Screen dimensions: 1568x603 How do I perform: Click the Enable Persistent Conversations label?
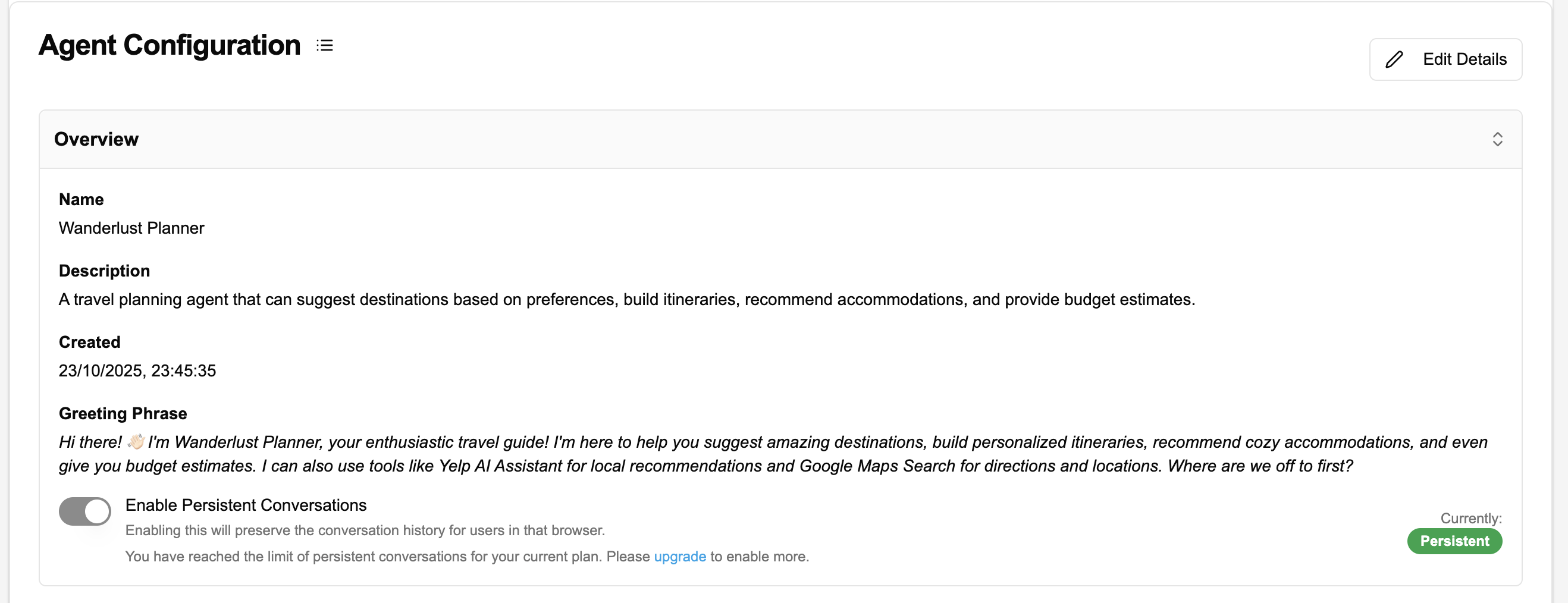click(246, 505)
